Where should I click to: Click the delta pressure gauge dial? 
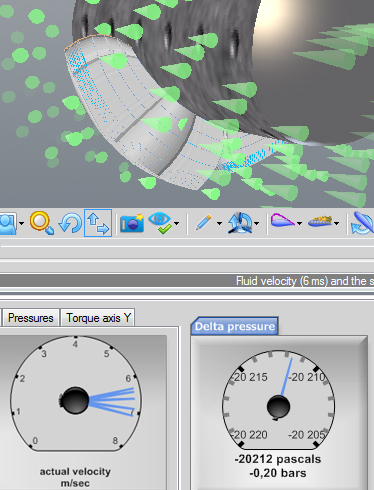point(278,399)
